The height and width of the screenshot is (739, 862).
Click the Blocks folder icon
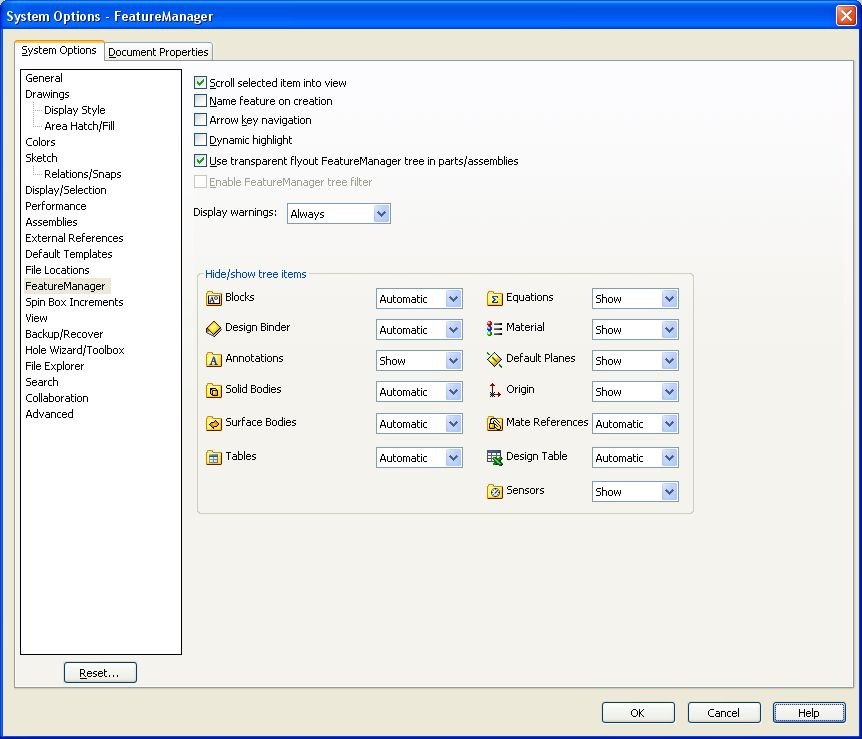(x=213, y=299)
